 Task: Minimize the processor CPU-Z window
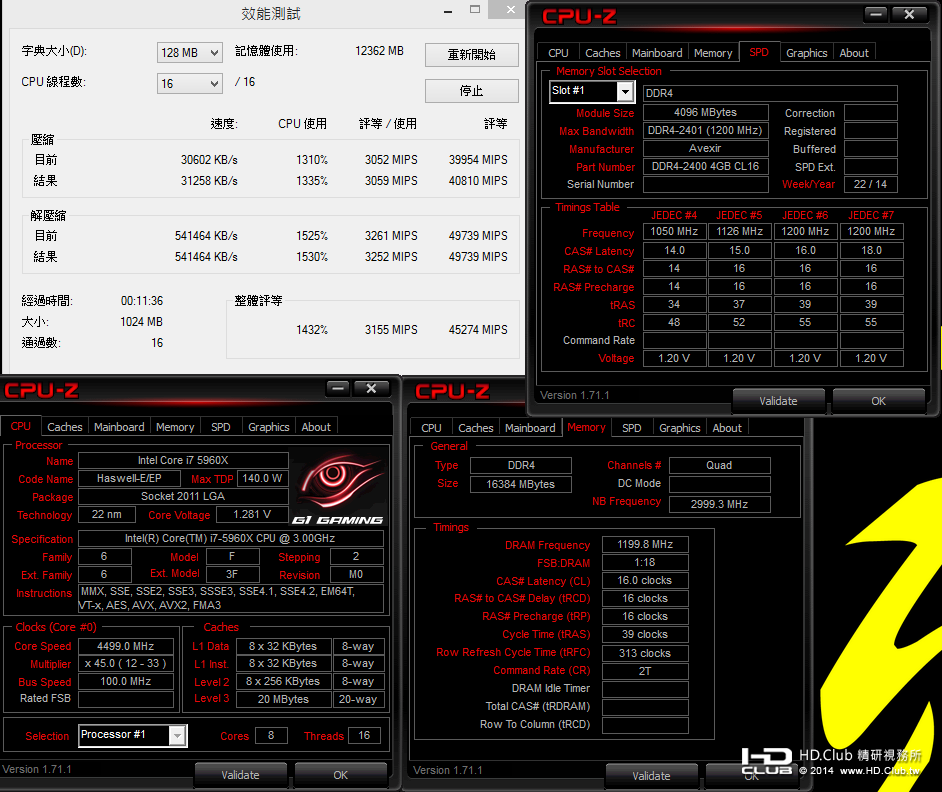[338, 389]
